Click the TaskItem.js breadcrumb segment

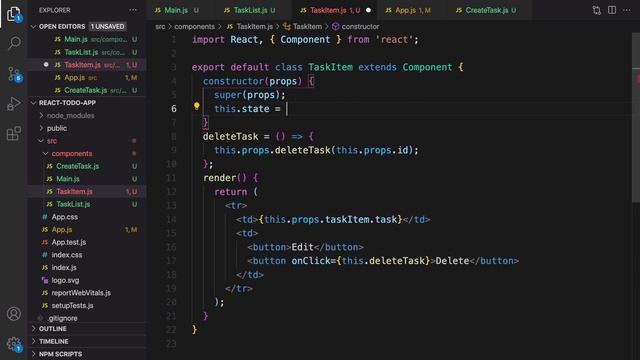[250, 27]
